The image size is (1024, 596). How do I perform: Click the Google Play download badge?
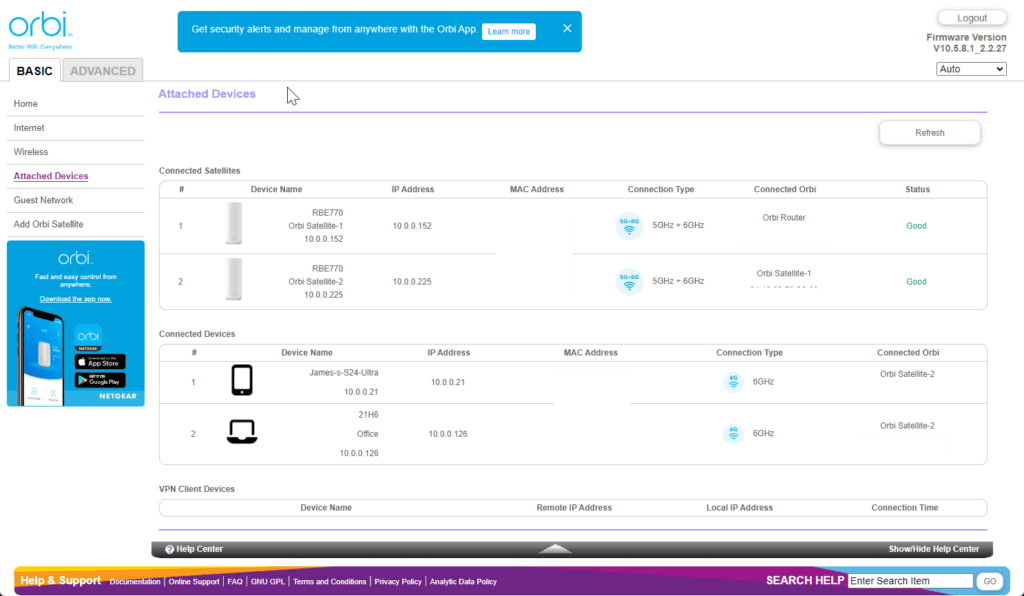100,380
